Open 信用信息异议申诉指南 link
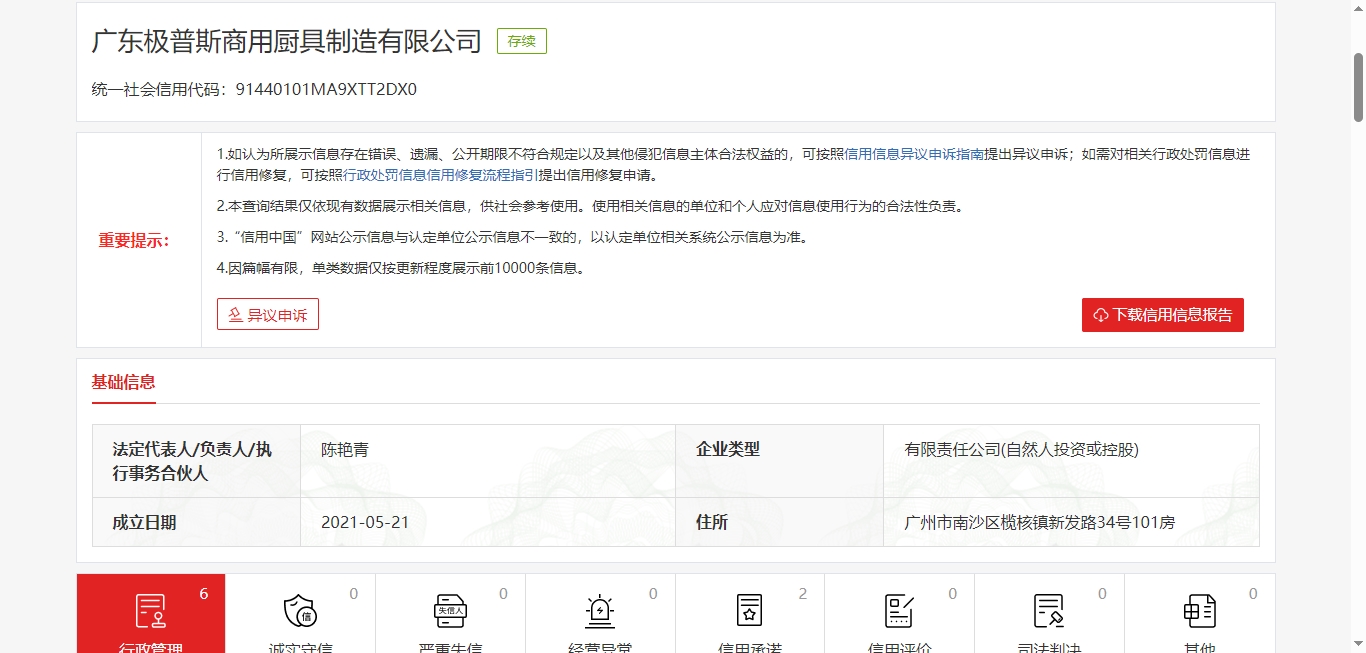The height and width of the screenshot is (653, 1366). click(x=914, y=154)
